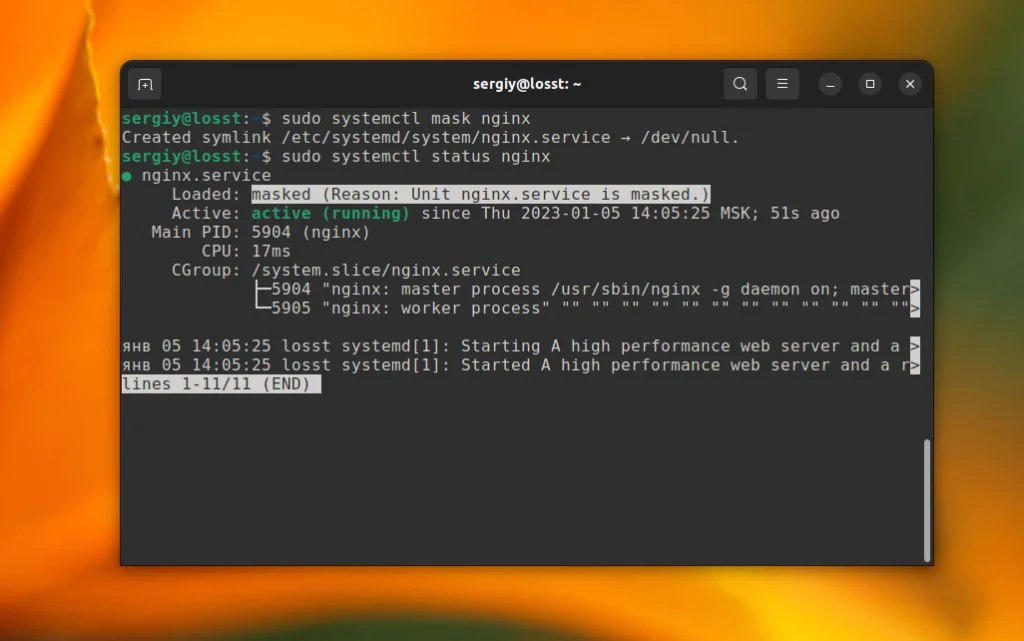Click the sergiy@losst: ~ window title
Image resolution: width=1024 pixels, height=641 pixels.
tap(527, 84)
